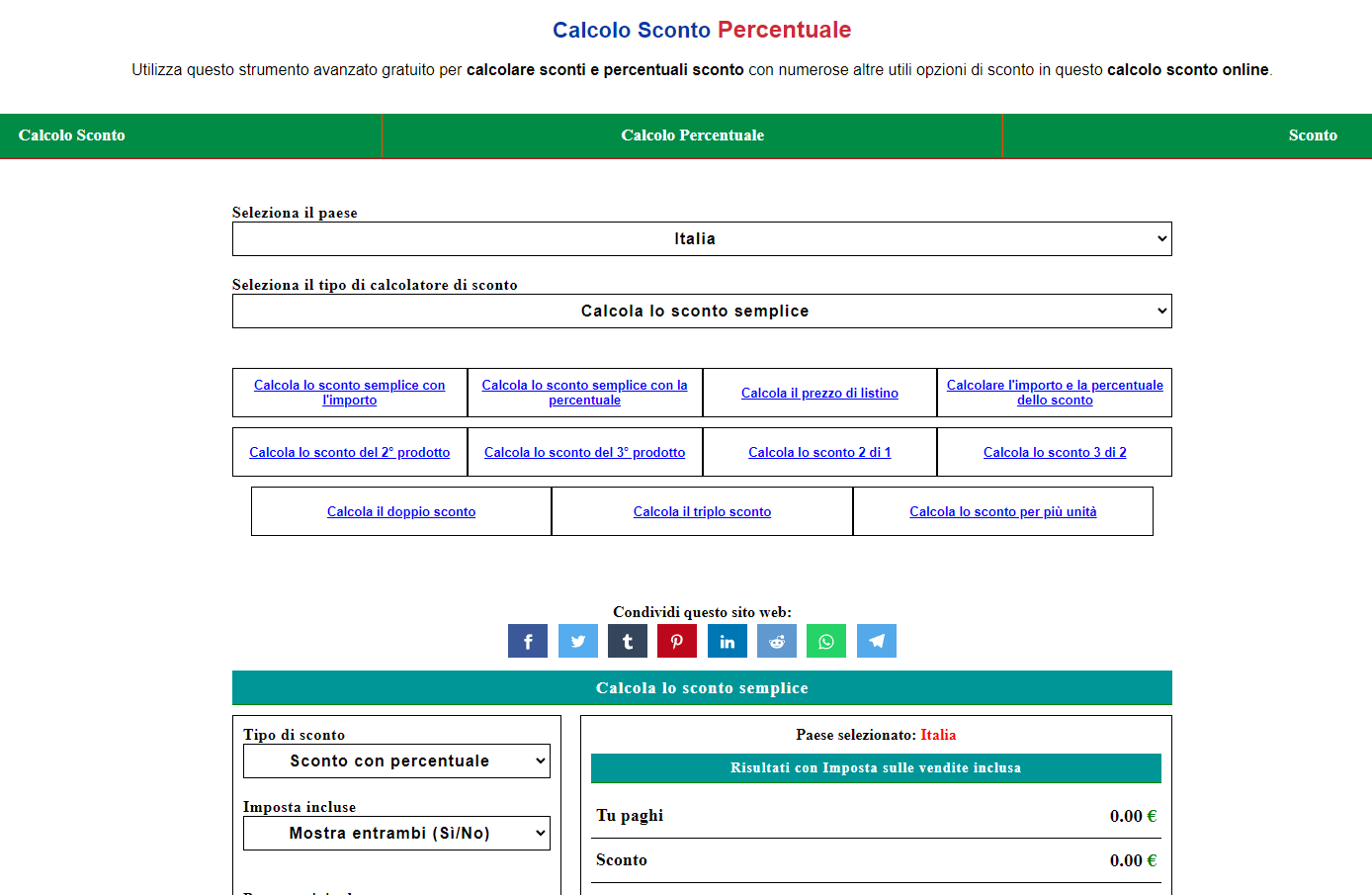Click Risultati con Imposta sulle vendite inclusa header
The image size is (1372, 895).
876,767
